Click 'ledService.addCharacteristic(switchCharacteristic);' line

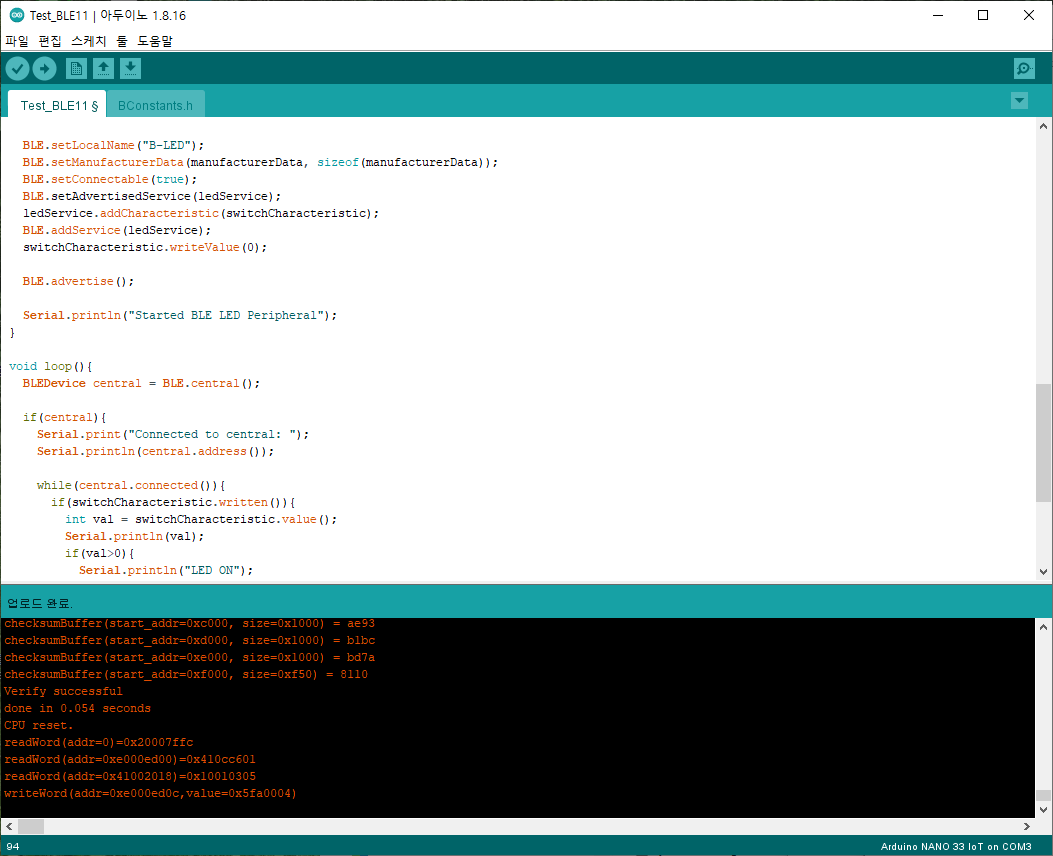point(201,213)
